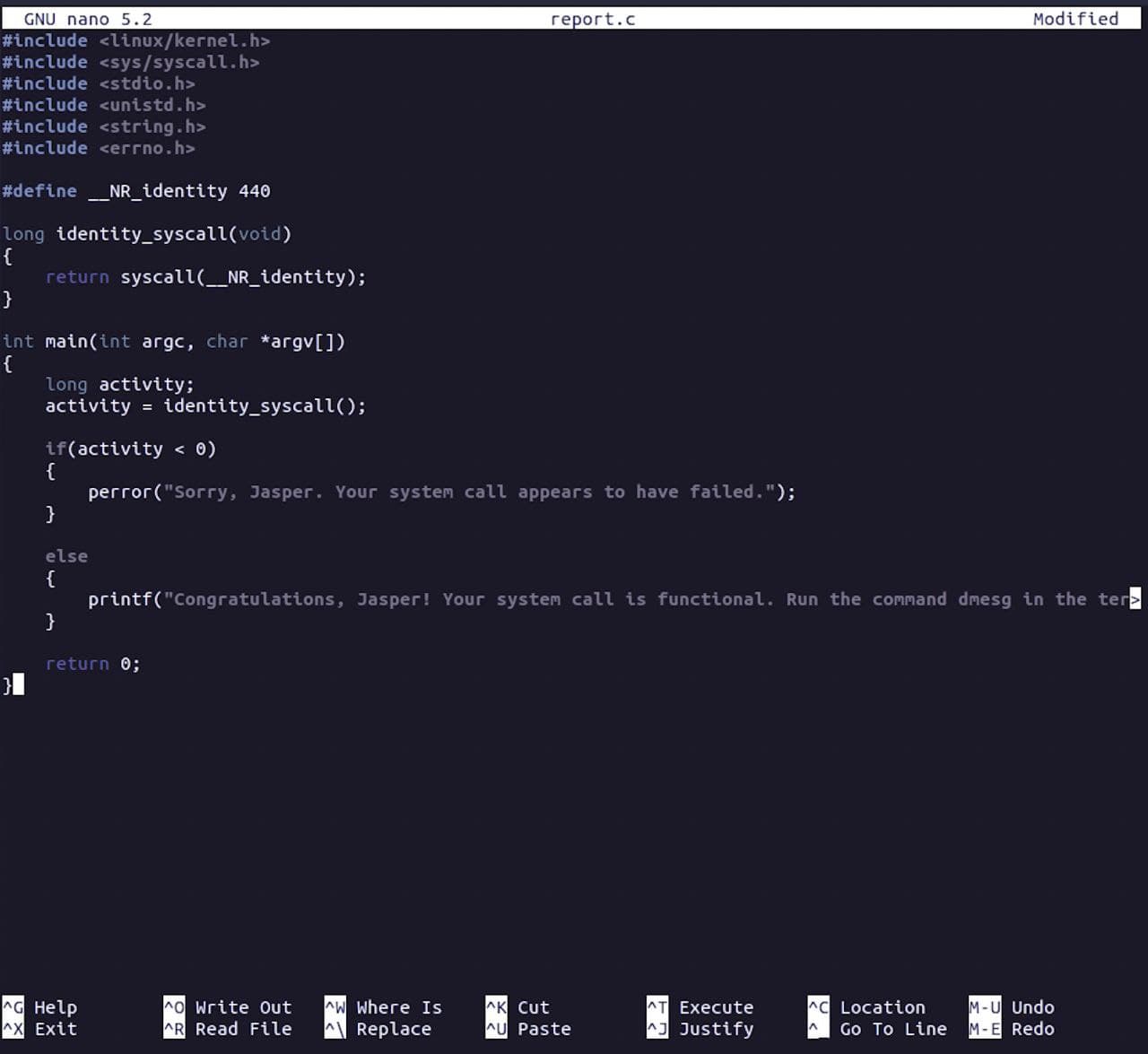Click Redo (M-E) in the shortcut bar
The height and width of the screenshot is (1054, 1148).
[x=1032, y=1029]
